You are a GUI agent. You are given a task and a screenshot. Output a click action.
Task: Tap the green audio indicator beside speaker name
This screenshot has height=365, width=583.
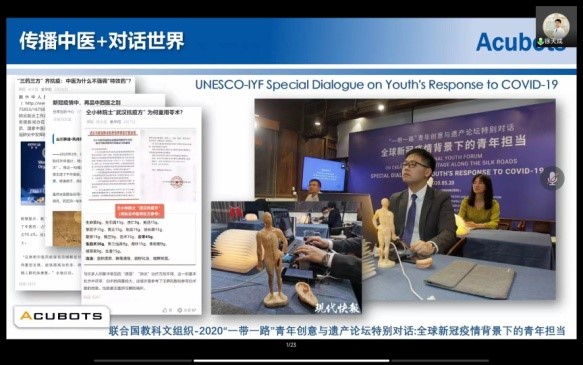[x=541, y=41]
